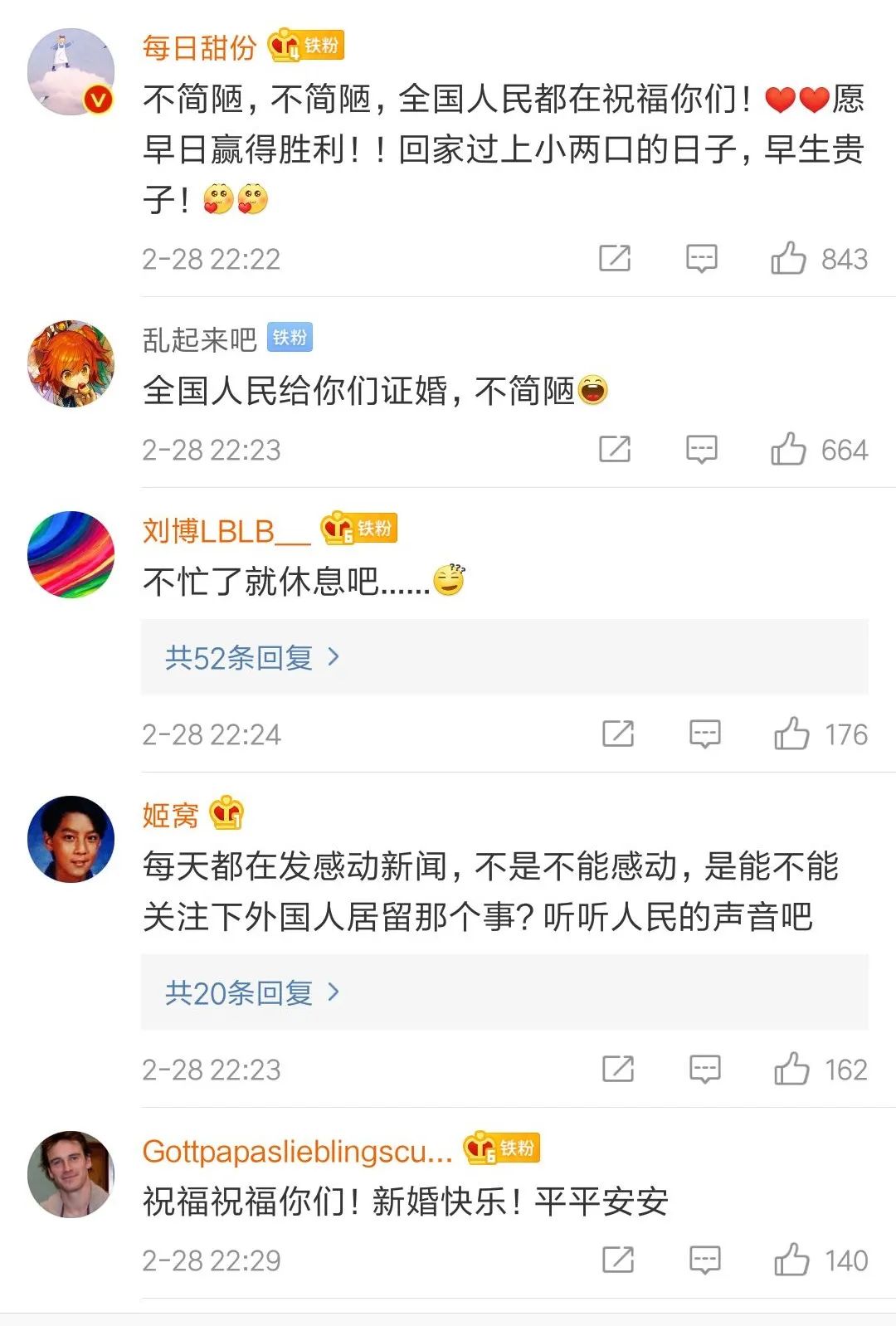
Task: Repost 乱起来吧's comment using the share icon
Action: 615,449
